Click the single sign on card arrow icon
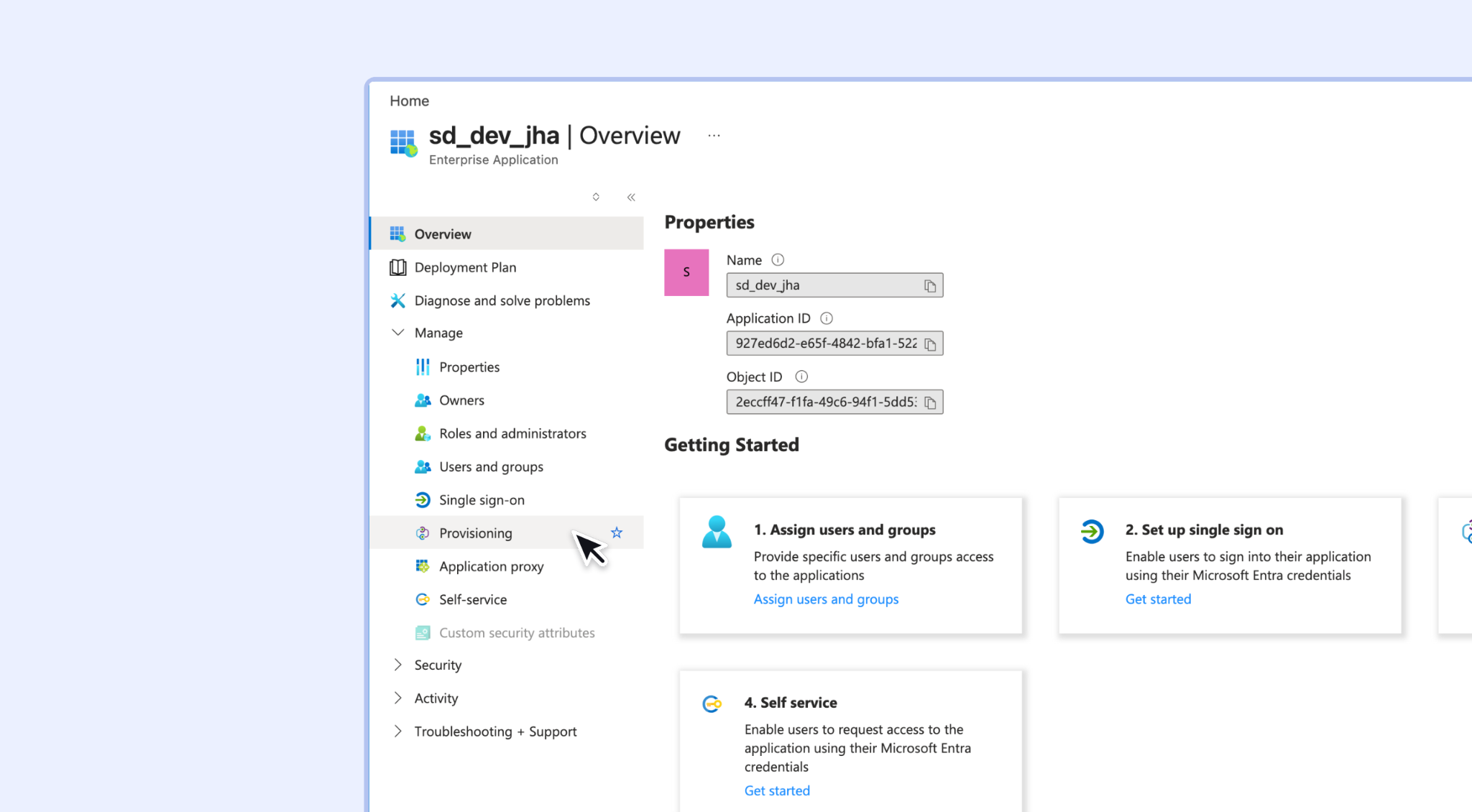This screenshot has width=1472, height=812. click(x=1092, y=531)
